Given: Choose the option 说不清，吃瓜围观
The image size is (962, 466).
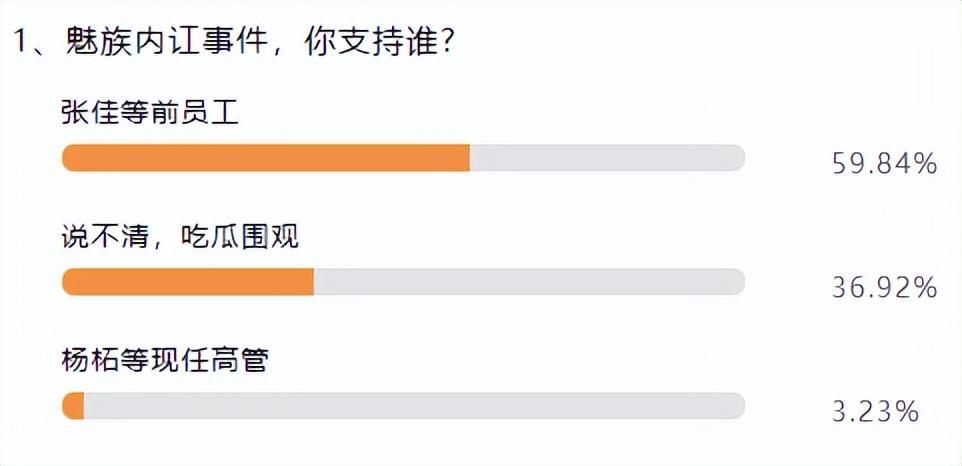Looking at the screenshot, I should click(x=180, y=237).
